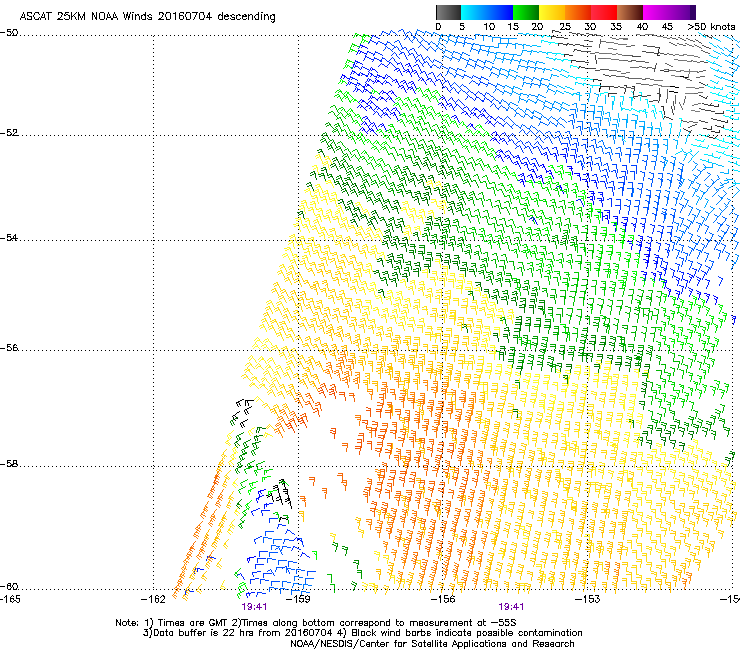
Task: Click the NOAA/NESDIS credit line
Action: (x=432, y=644)
